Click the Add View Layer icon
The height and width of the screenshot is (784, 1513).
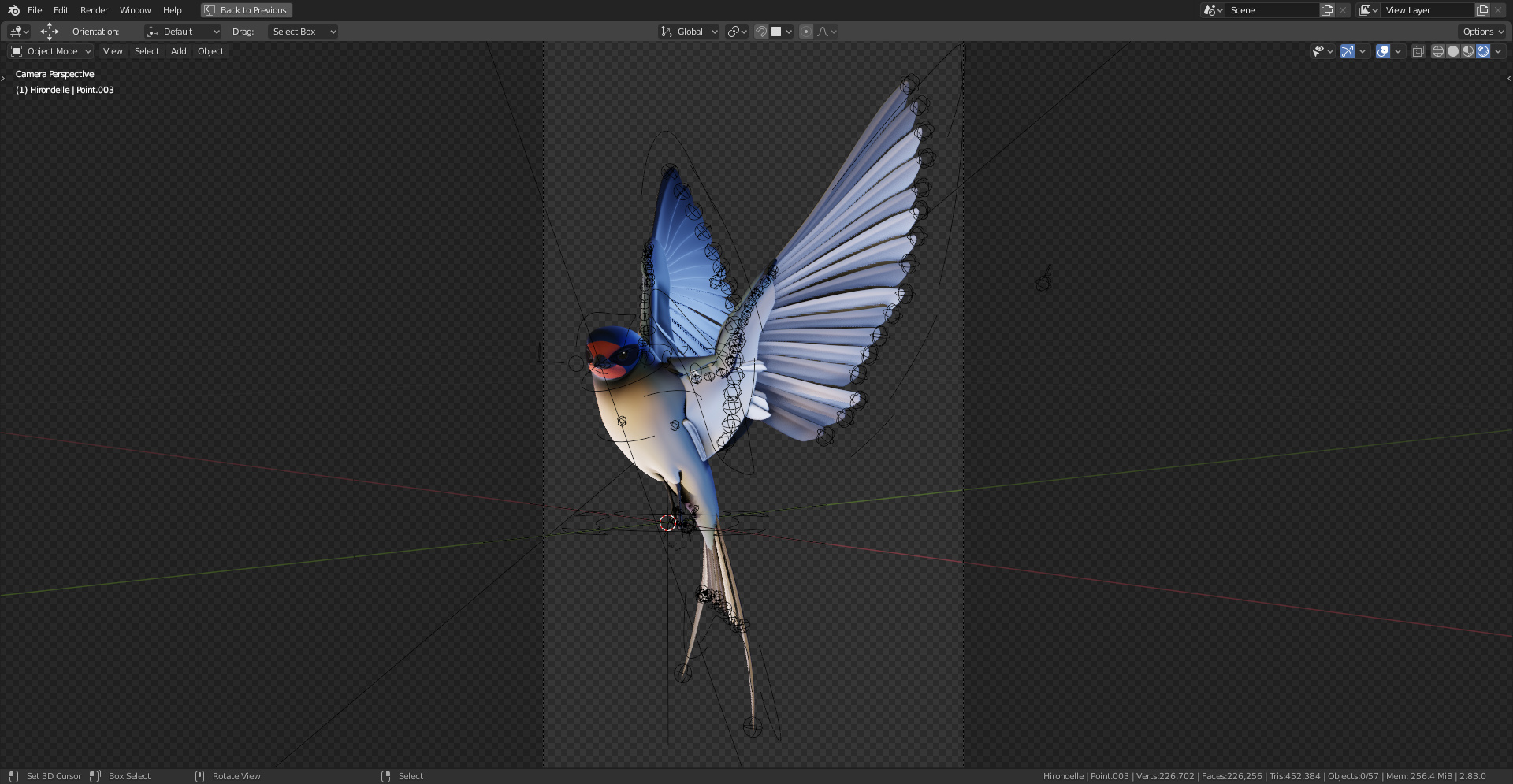[1482, 10]
